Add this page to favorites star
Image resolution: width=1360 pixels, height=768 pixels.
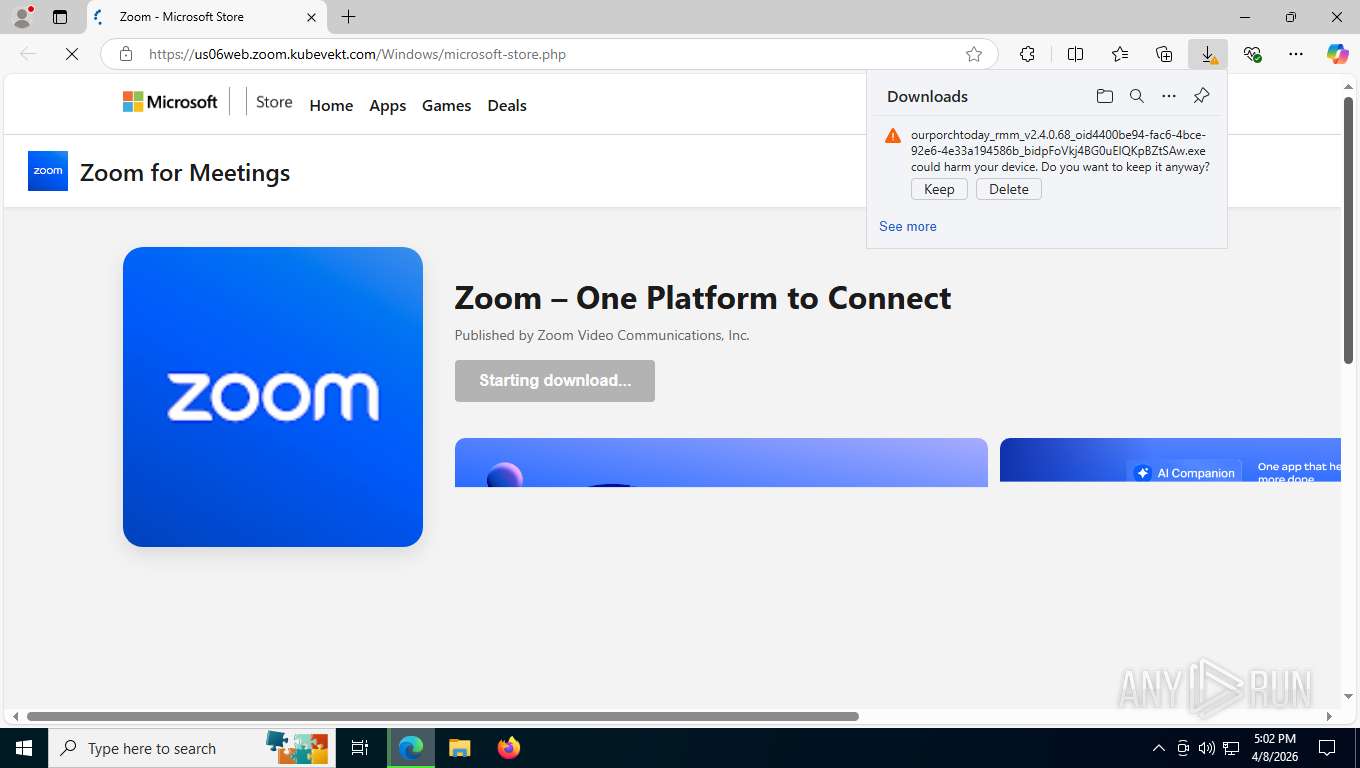point(974,54)
